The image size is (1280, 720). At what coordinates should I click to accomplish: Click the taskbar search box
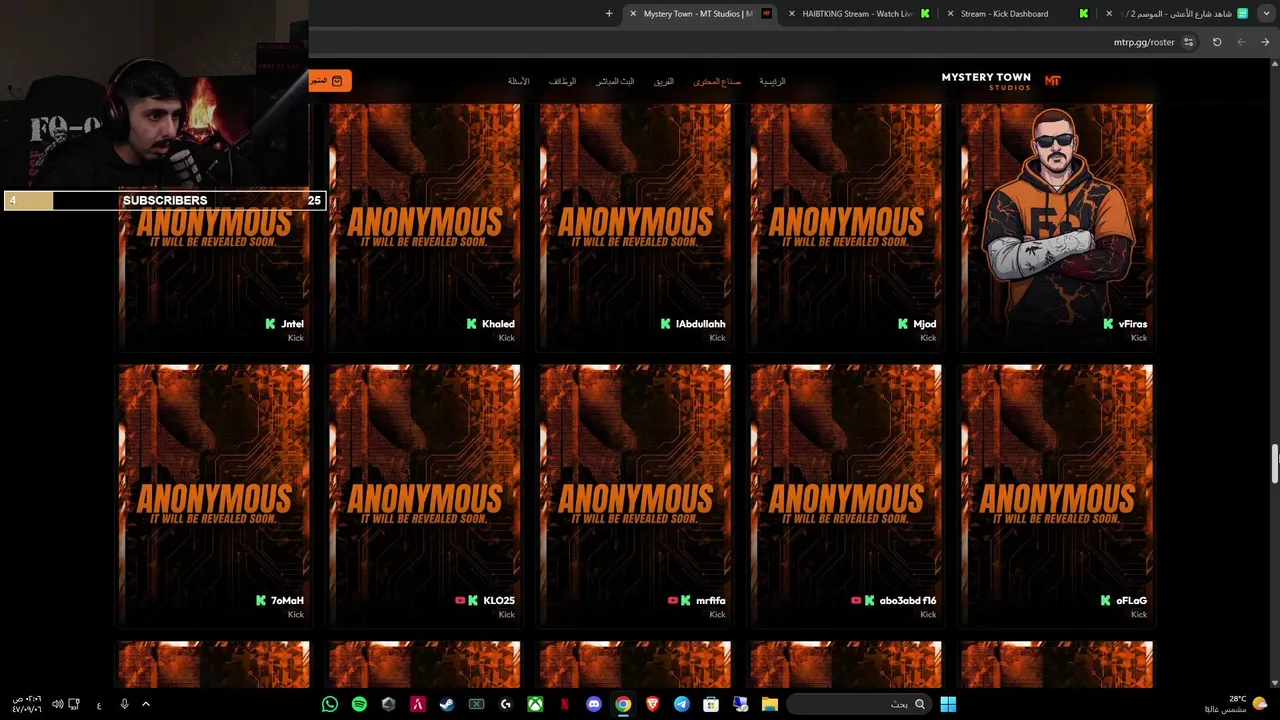(x=859, y=704)
